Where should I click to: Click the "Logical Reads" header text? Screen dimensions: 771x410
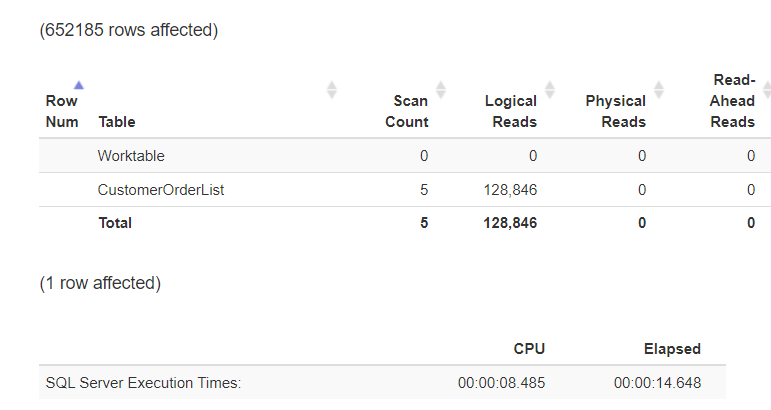coord(511,111)
